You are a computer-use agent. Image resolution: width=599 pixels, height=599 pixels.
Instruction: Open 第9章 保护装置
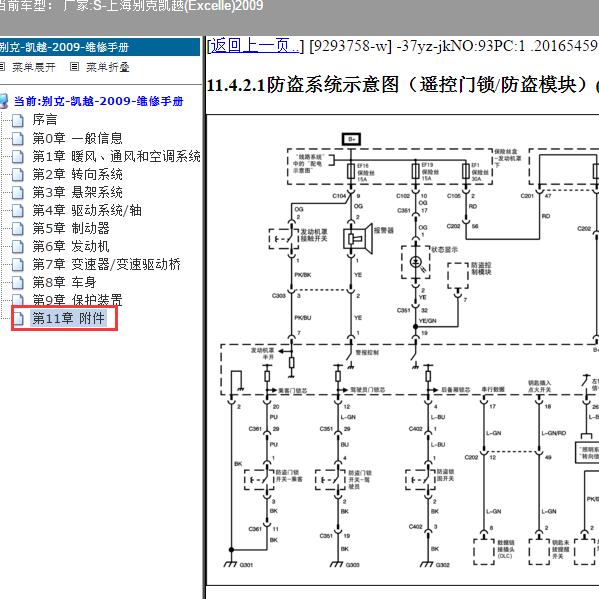[x=78, y=300]
